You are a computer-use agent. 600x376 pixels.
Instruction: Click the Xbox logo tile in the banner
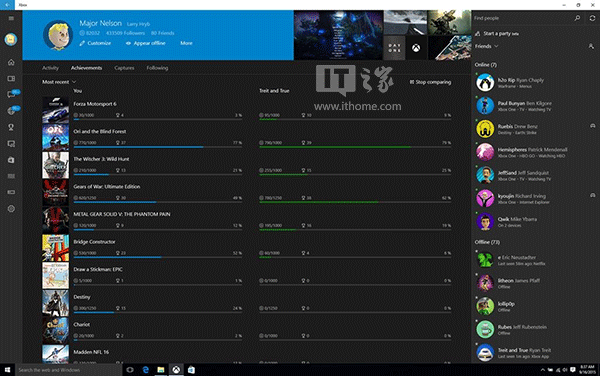(x=416, y=48)
